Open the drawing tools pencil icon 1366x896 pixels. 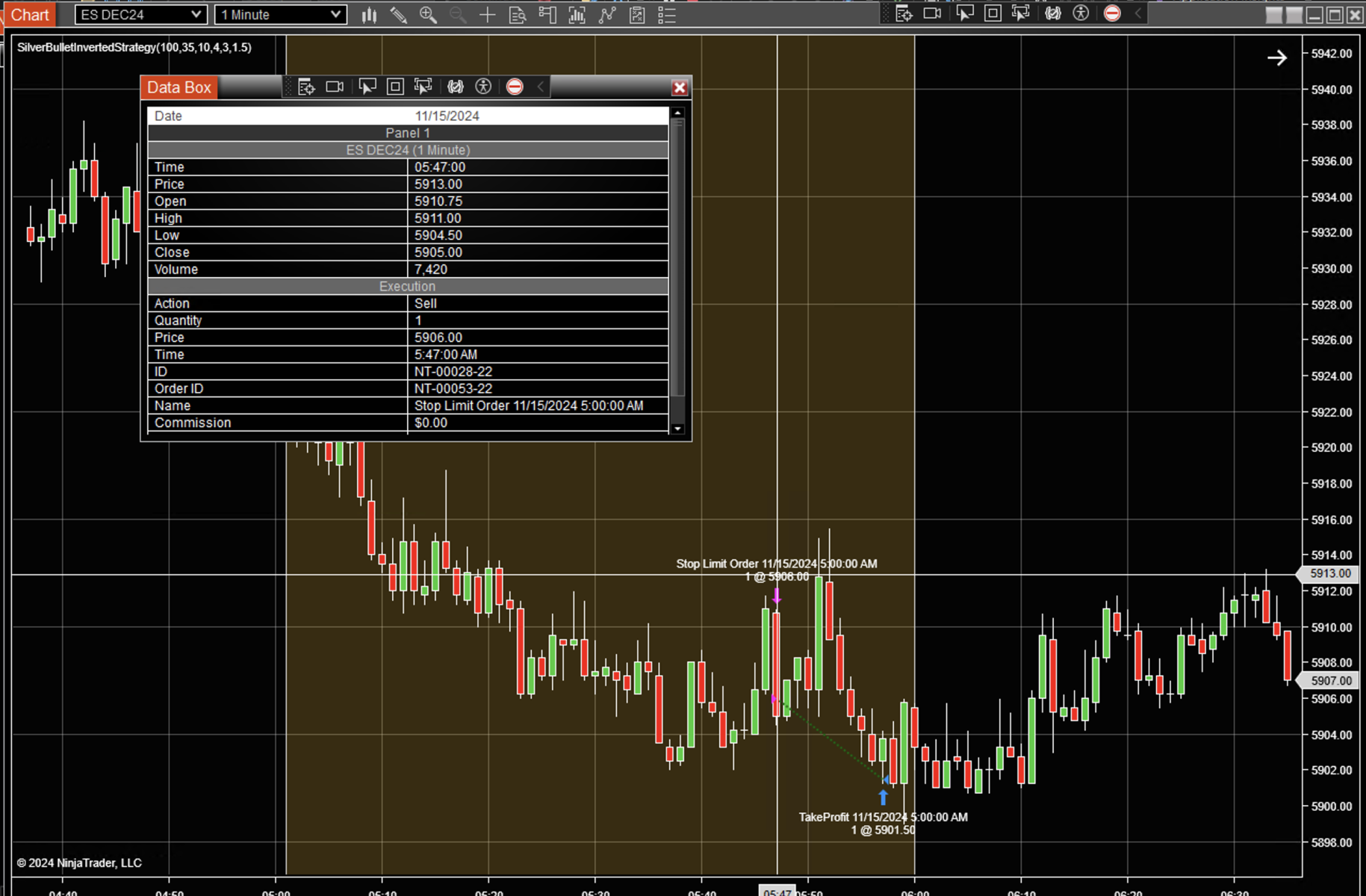(x=398, y=15)
